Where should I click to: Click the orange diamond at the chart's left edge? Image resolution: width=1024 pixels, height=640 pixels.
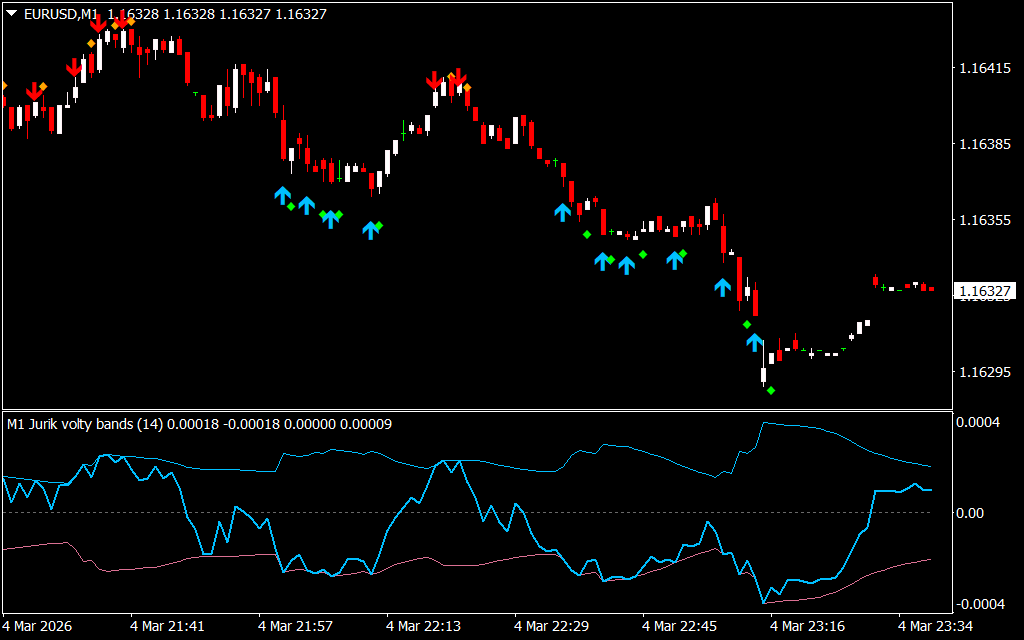(3, 86)
